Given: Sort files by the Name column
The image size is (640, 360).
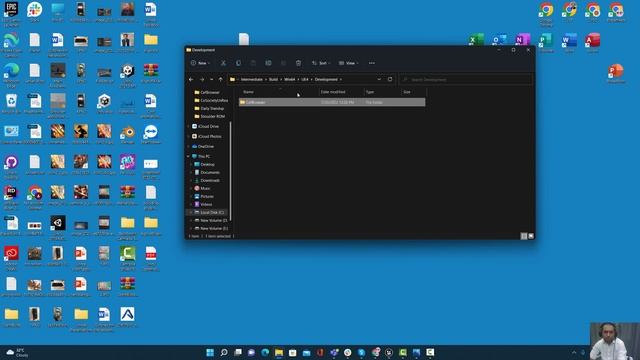Looking at the screenshot, I should point(249,92).
